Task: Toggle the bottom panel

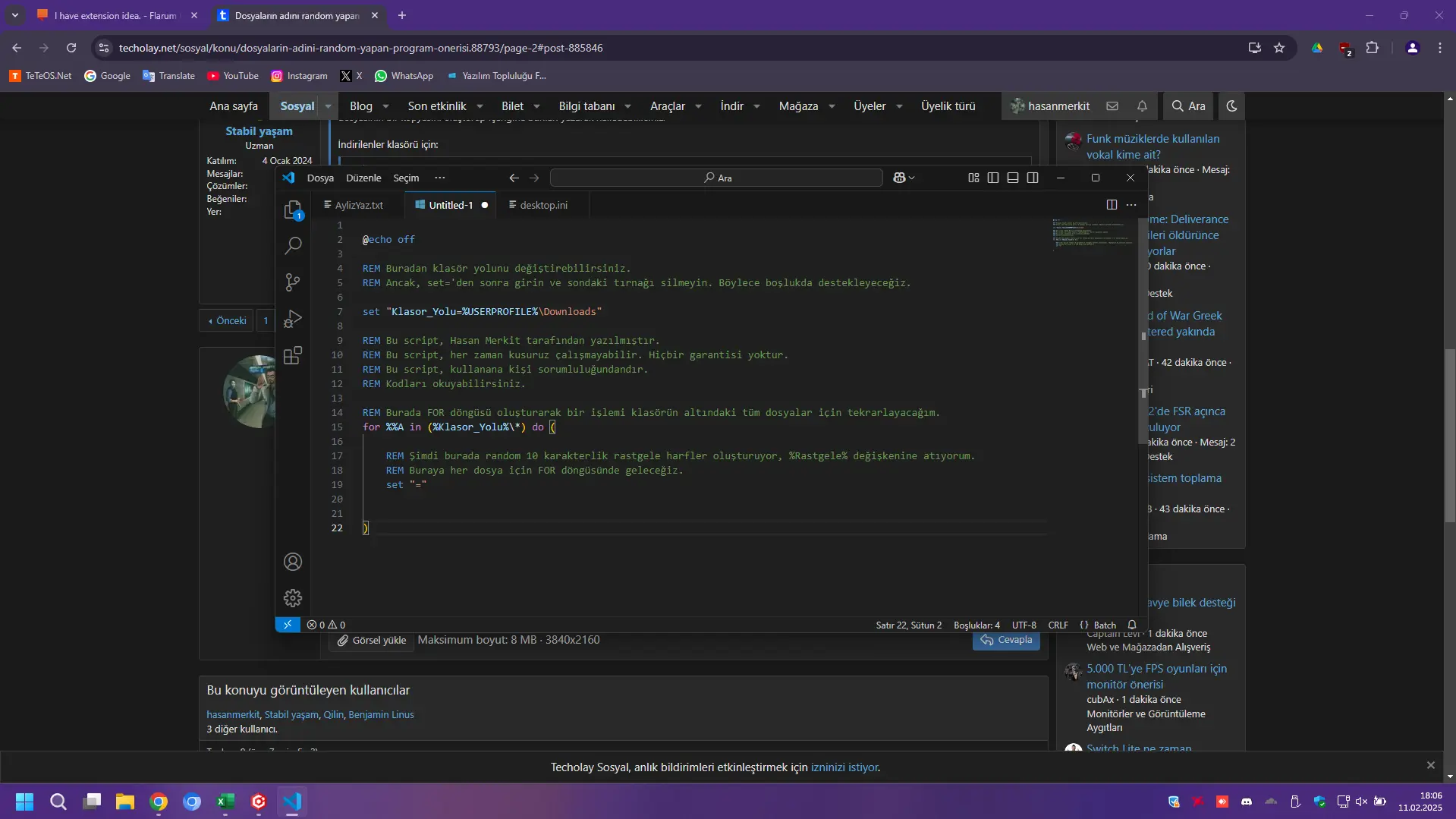Action: tap(1013, 178)
